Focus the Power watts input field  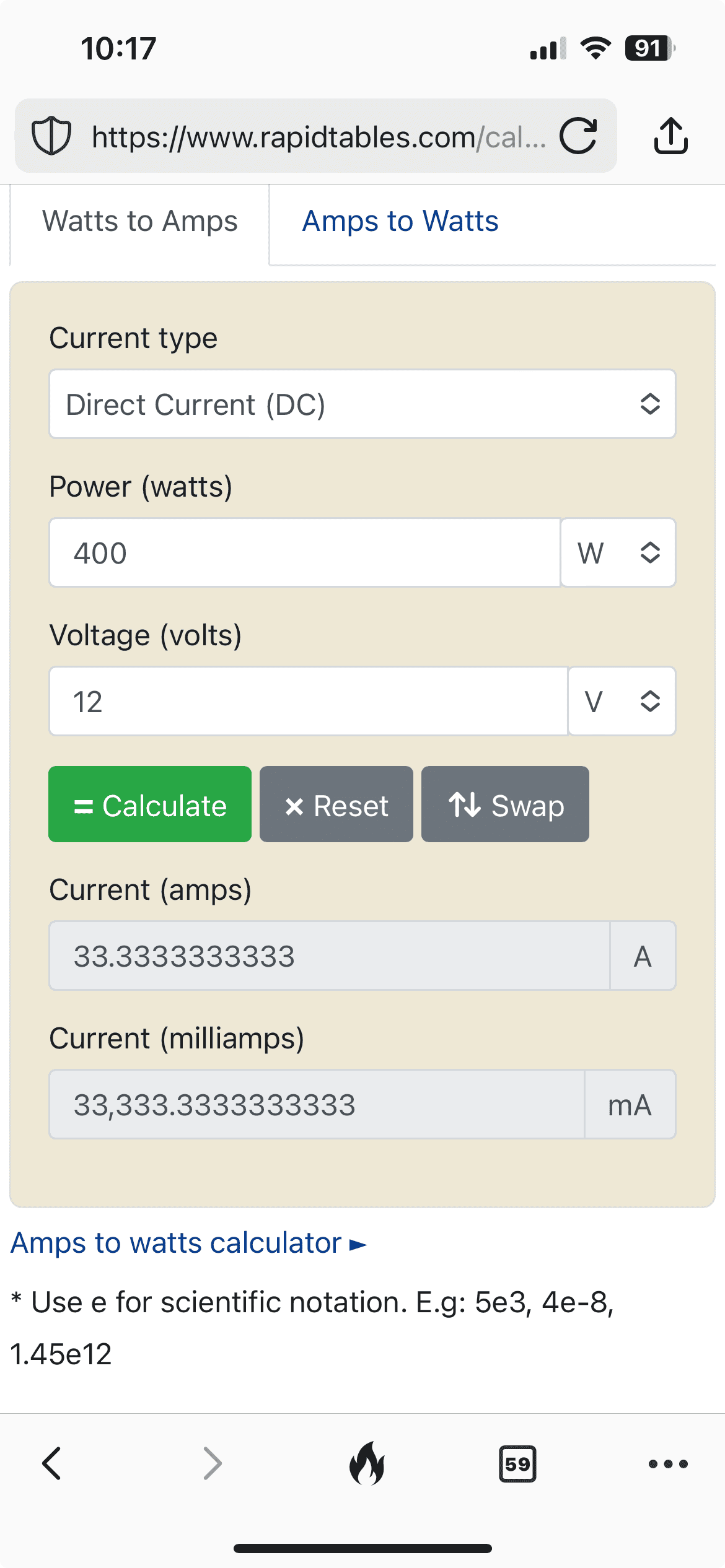305,552
